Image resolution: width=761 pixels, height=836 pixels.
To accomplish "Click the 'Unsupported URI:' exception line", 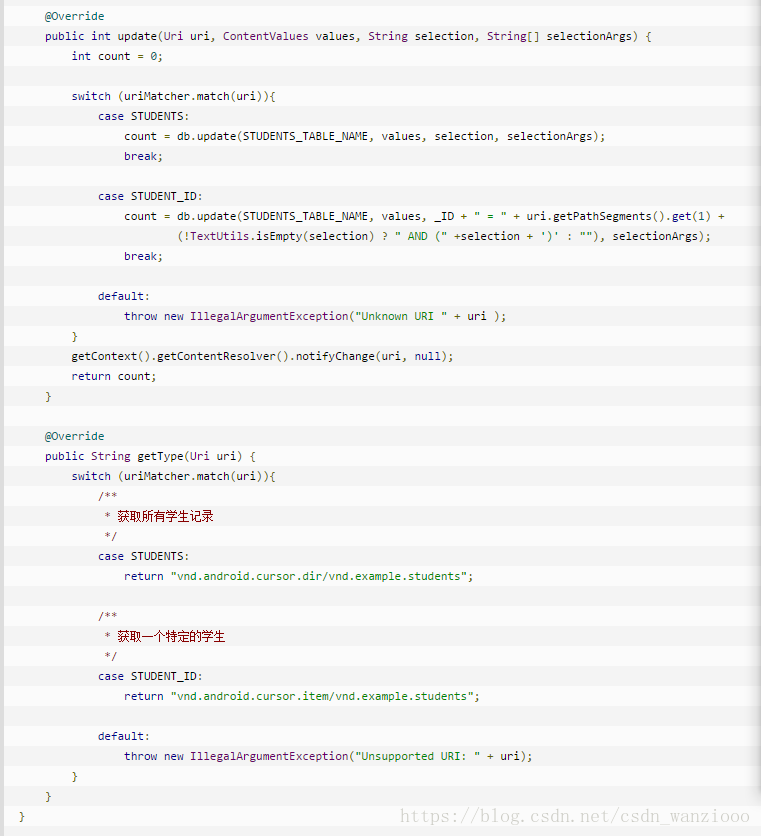I will tap(328, 756).
